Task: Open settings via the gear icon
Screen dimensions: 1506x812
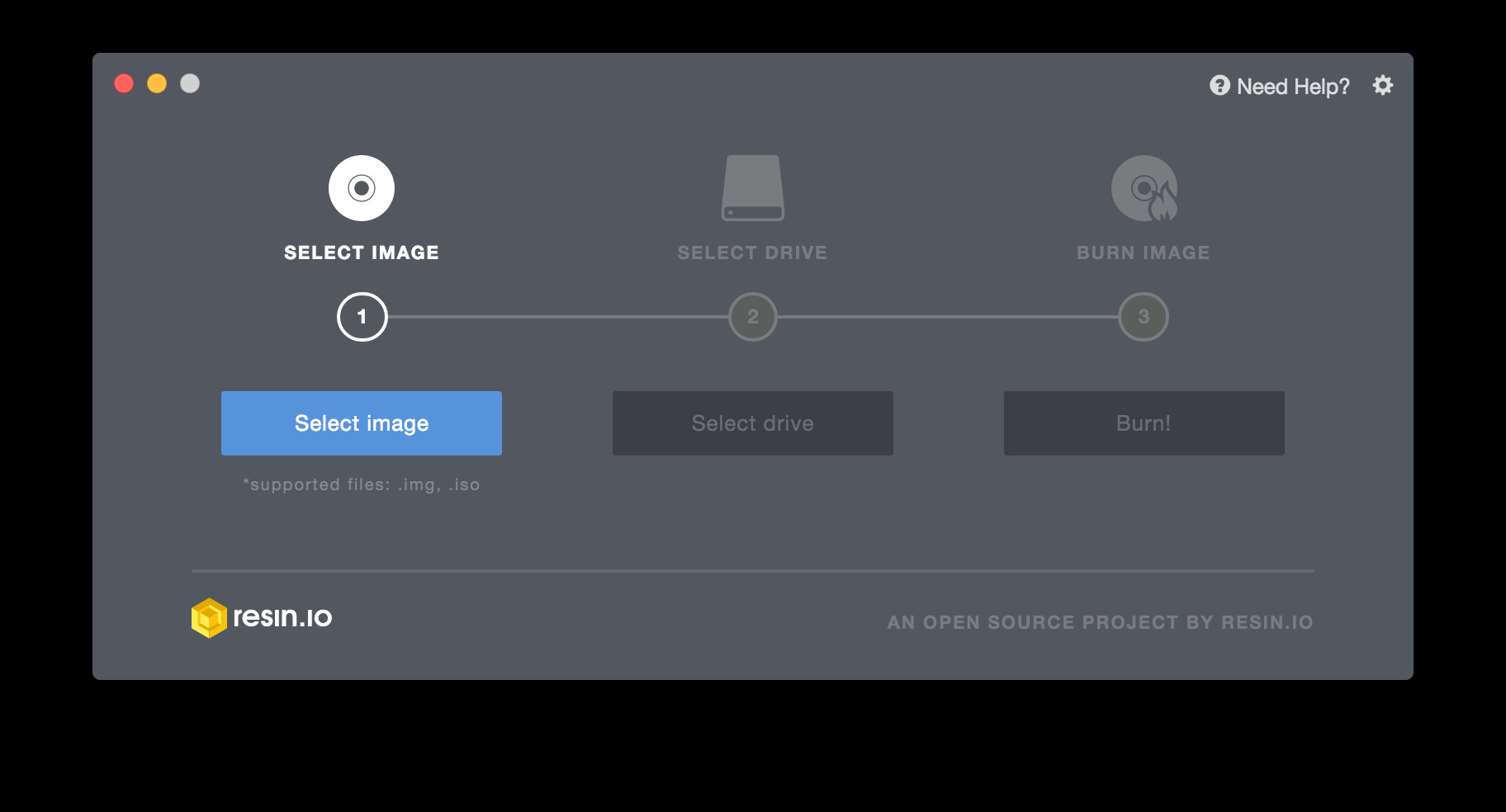Action: pos(1383,85)
